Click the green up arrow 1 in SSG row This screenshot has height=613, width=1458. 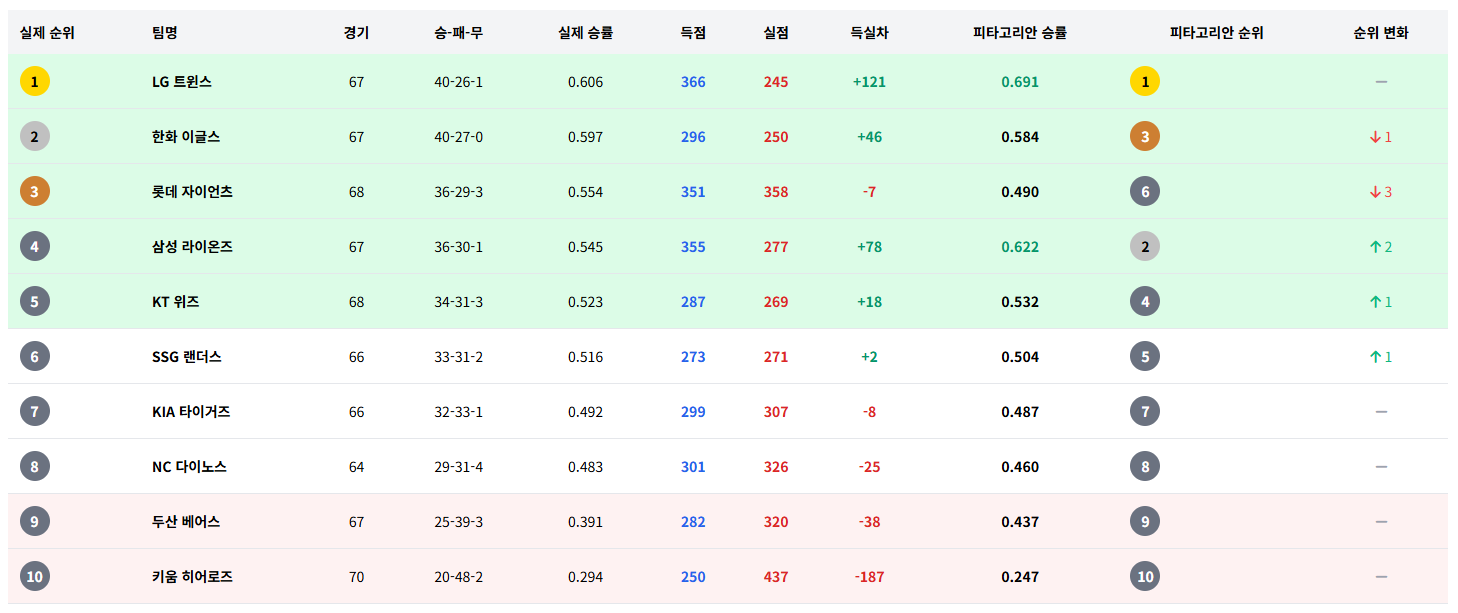click(1381, 357)
